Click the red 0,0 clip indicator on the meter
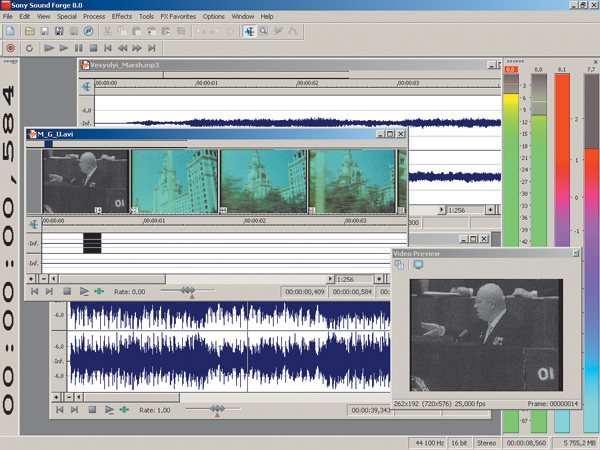 511,70
